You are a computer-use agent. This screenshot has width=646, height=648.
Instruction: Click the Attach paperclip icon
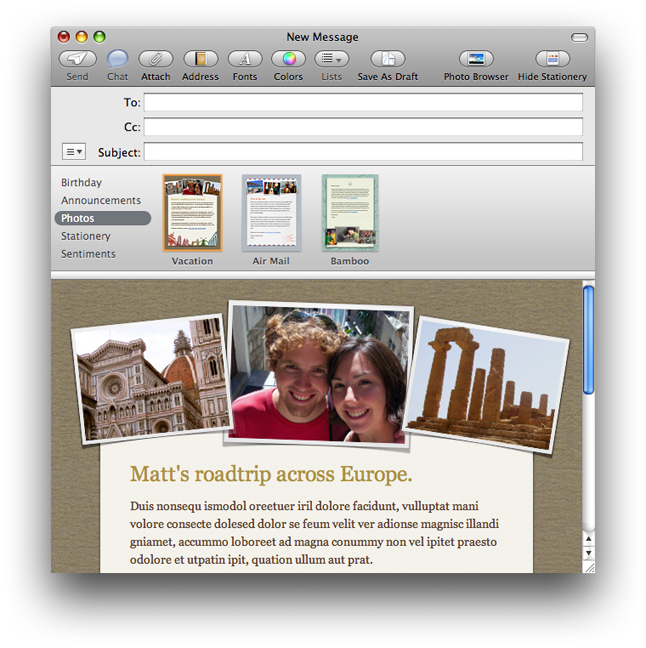[x=155, y=59]
